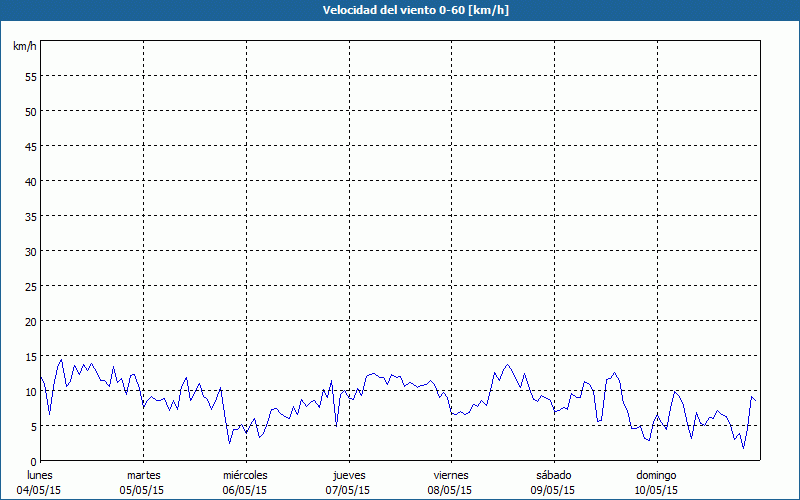Click the km/h unit label on the y-axis
The height and width of the screenshot is (500, 800).
click(25, 47)
